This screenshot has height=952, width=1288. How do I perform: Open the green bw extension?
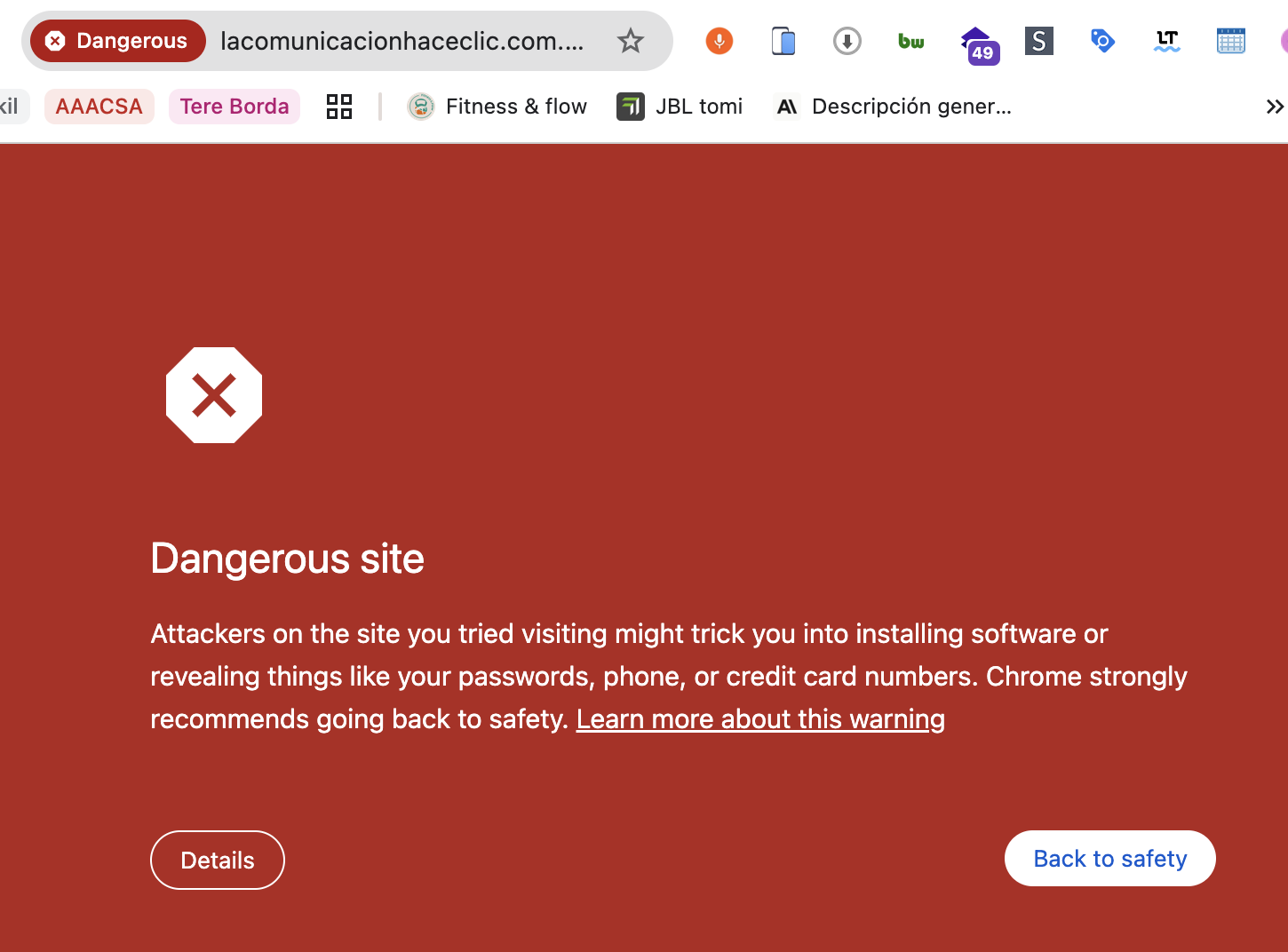tap(911, 41)
